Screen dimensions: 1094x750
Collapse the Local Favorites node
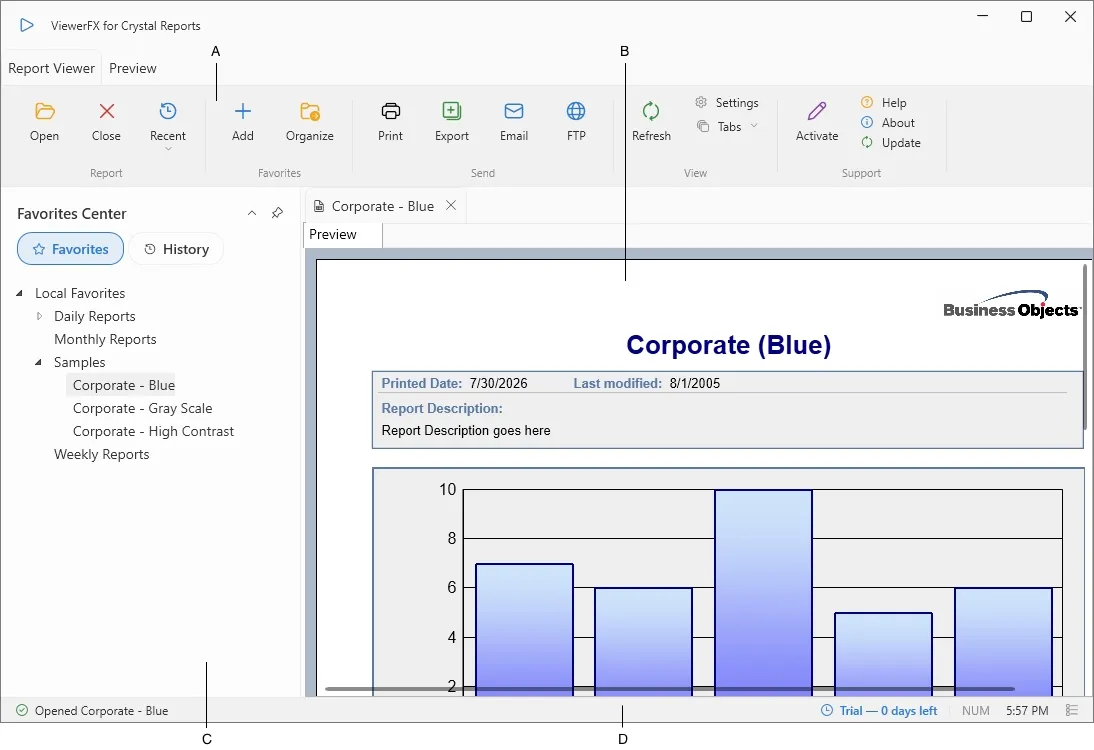point(20,294)
